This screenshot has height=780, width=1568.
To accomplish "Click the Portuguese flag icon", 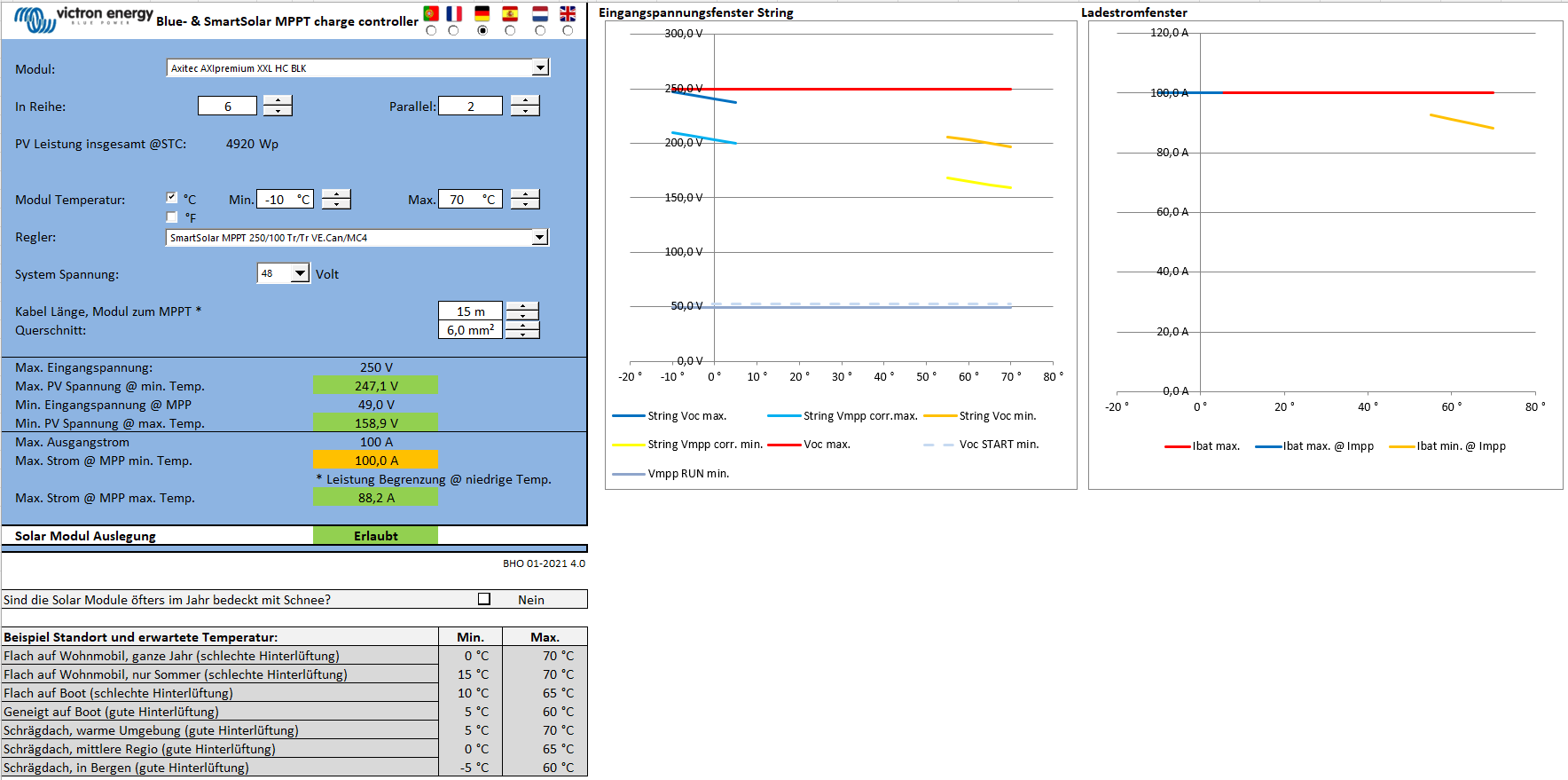I will tap(431, 13).
